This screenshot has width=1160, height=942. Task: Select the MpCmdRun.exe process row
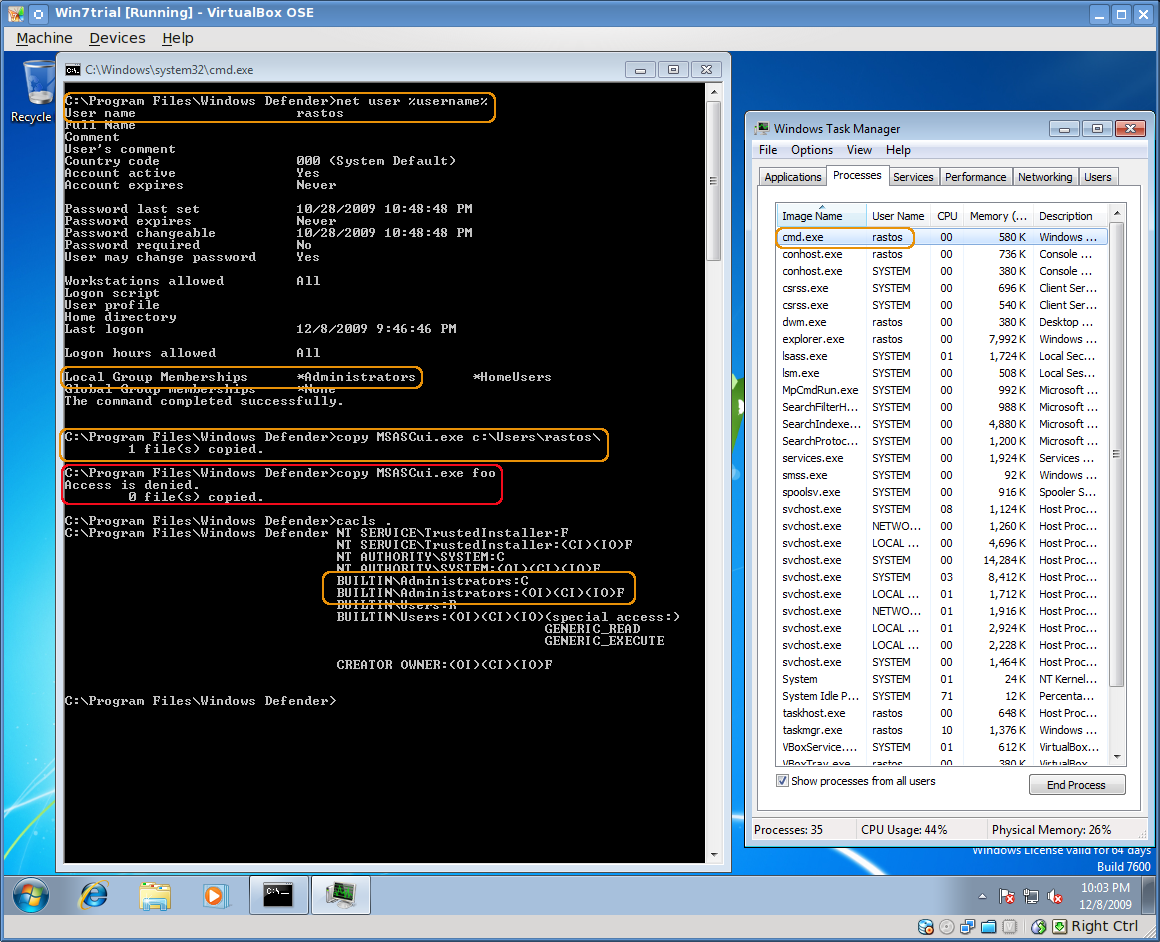click(x=942, y=390)
